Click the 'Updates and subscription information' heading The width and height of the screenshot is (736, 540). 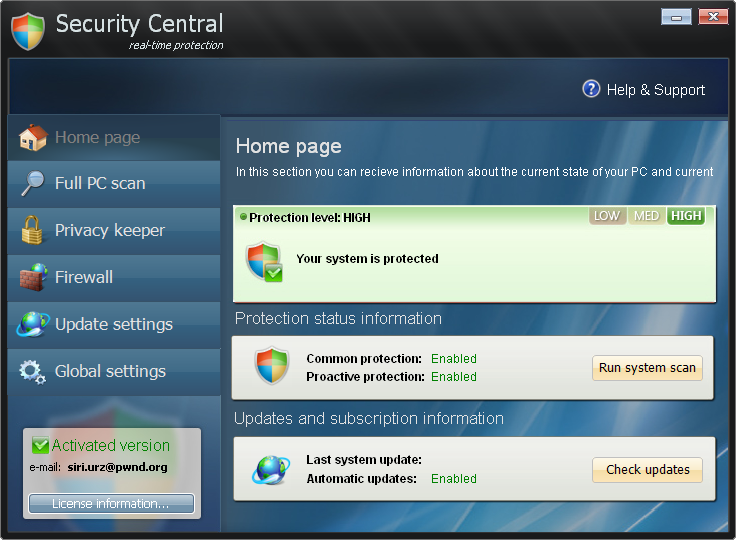click(369, 418)
